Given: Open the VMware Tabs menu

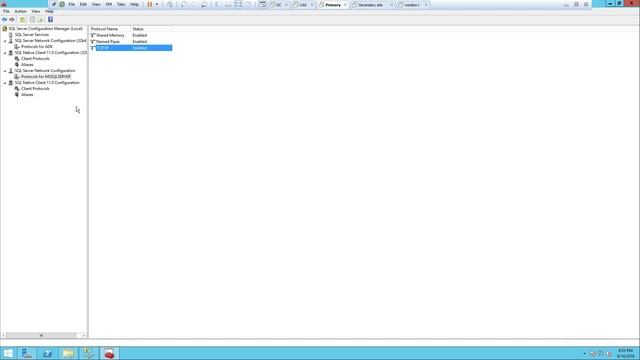Looking at the screenshot, I should (121, 4).
